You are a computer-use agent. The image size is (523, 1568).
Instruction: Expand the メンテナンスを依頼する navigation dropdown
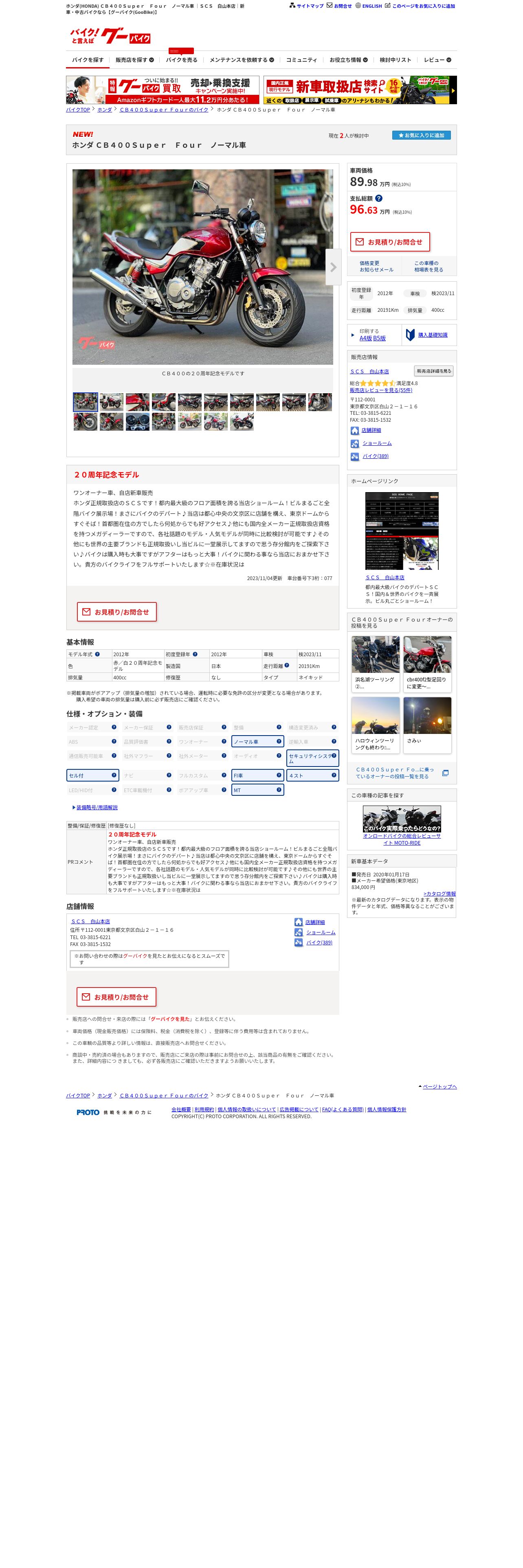click(x=242, y=60)
